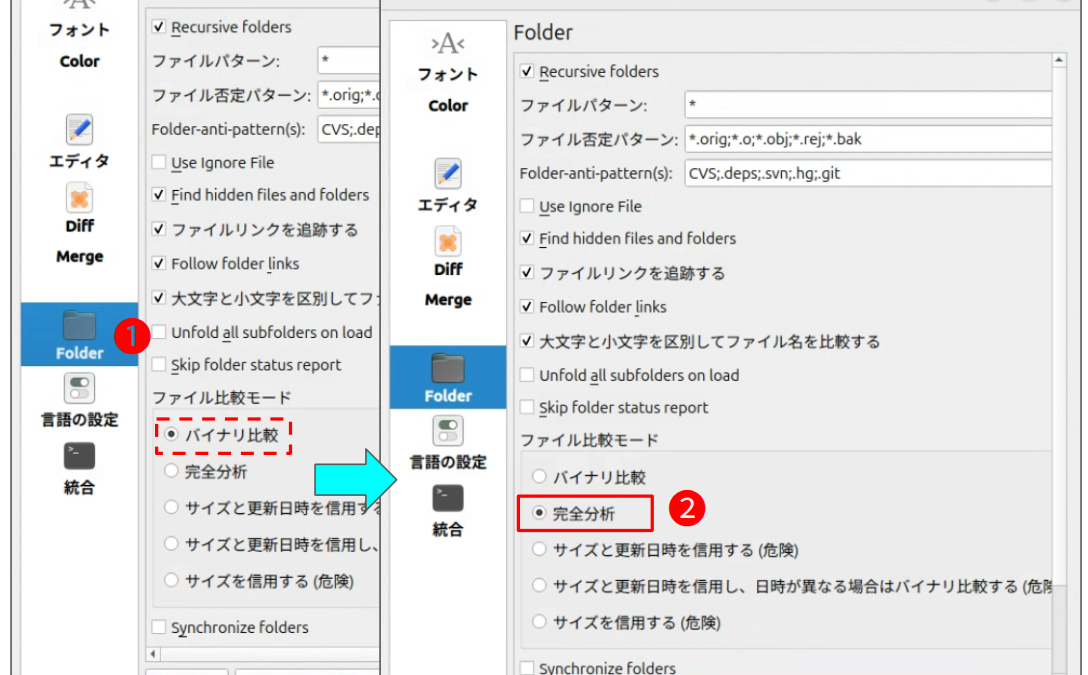The width and height of the screenshot is (1088, 675).
Task: Select バイナリ比較 radio button in the right dialog
Action: coord(540,478)
